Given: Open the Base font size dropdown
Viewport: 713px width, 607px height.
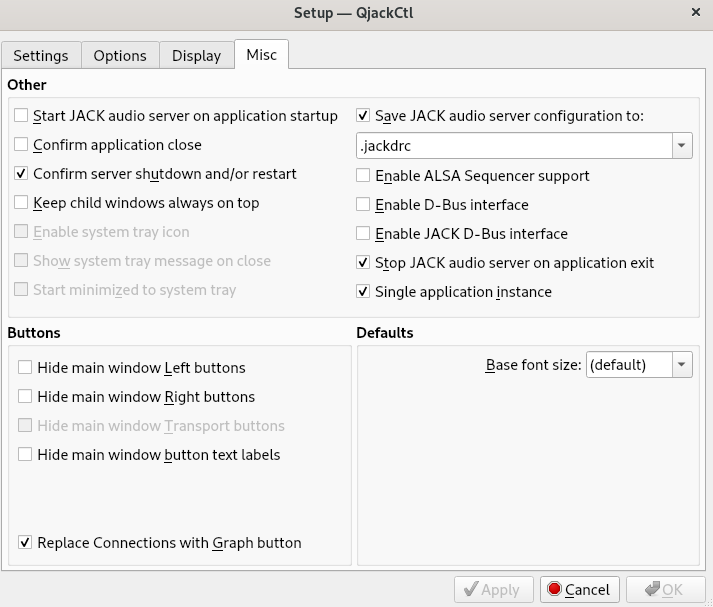Looking at the screenshot, I should [x=639, y=365].
